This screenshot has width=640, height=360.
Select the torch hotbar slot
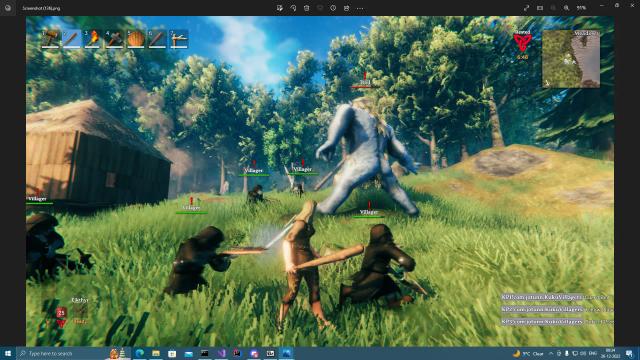click(x=93, y=39)
